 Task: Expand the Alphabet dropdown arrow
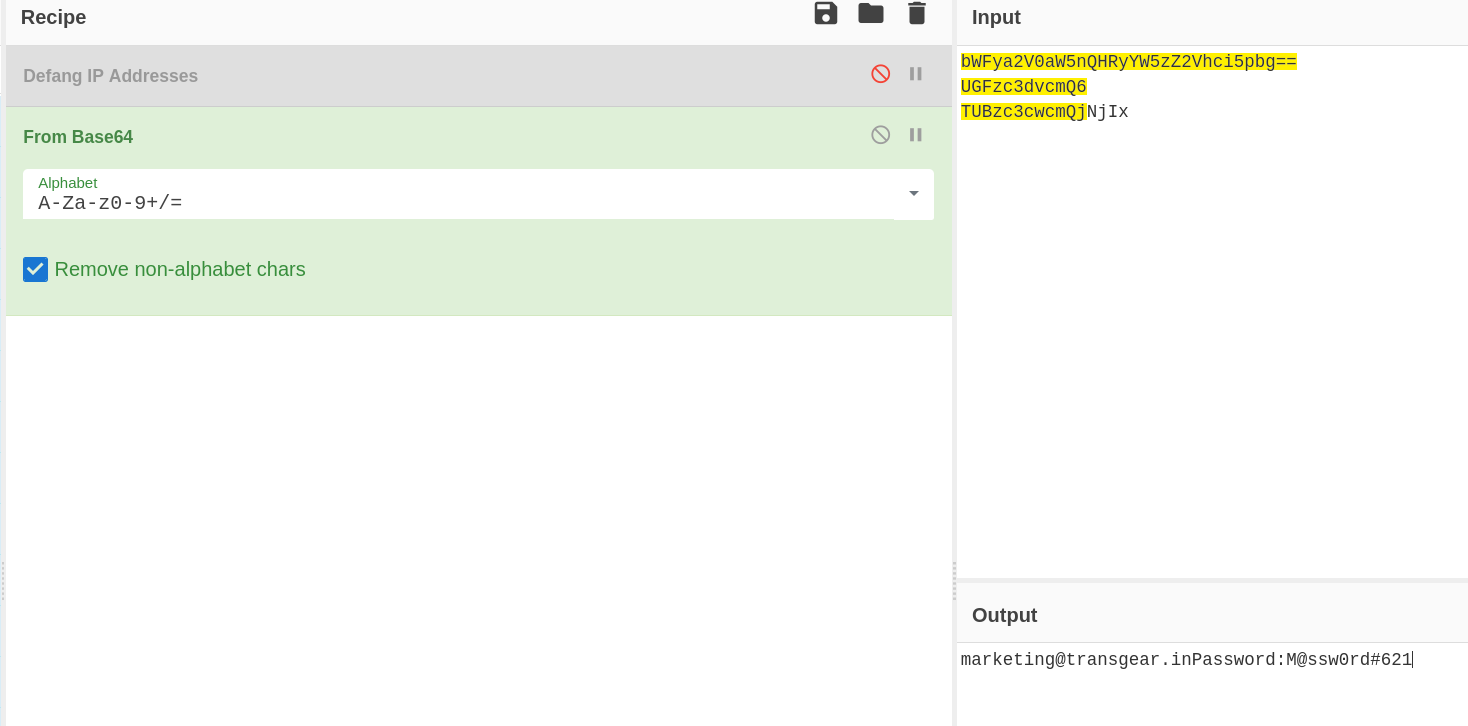tap(913, 194)
